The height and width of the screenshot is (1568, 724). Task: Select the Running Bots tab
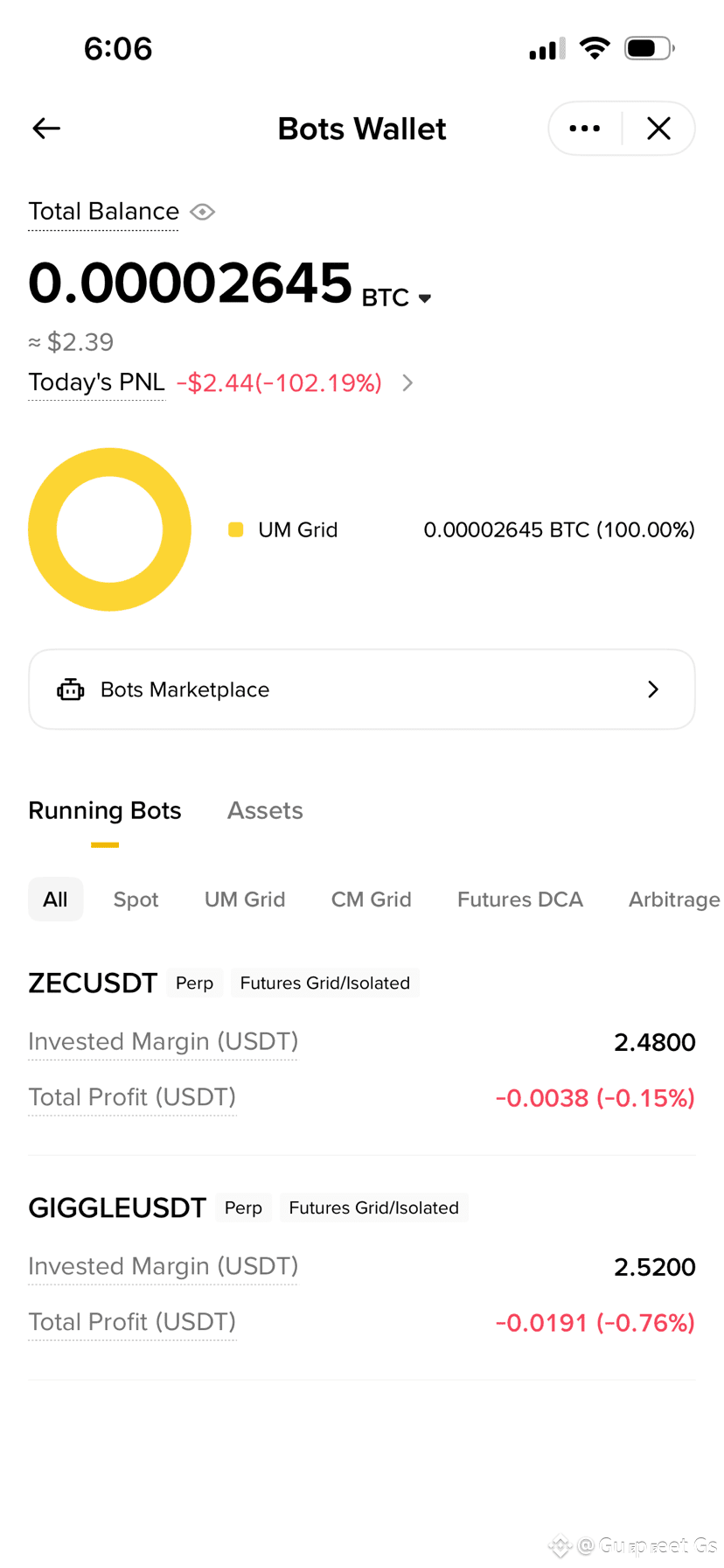(x=105, y=810)
